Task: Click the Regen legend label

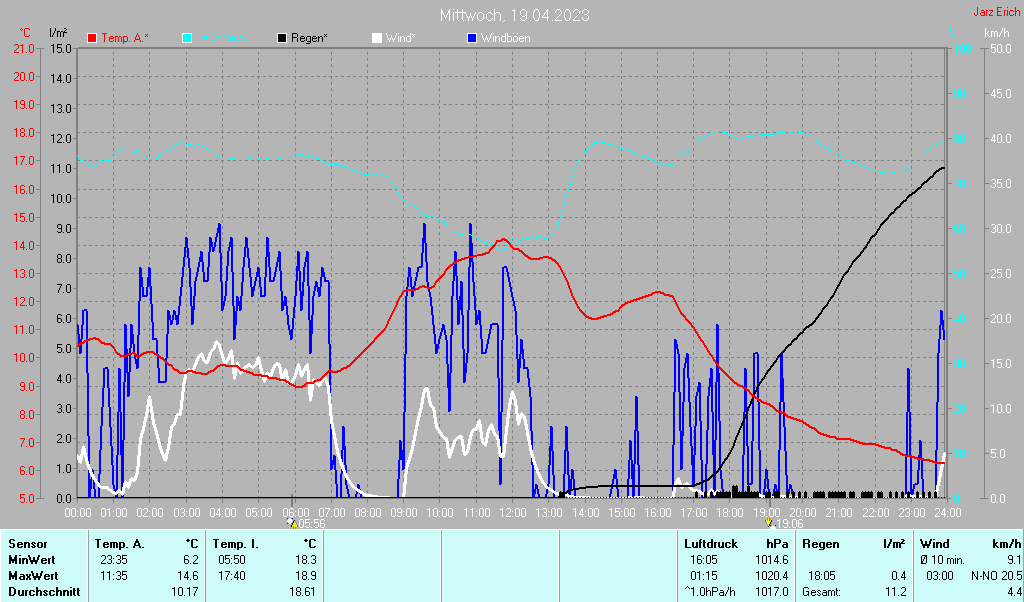Action: pyautogui.click(x=309, y=38)
